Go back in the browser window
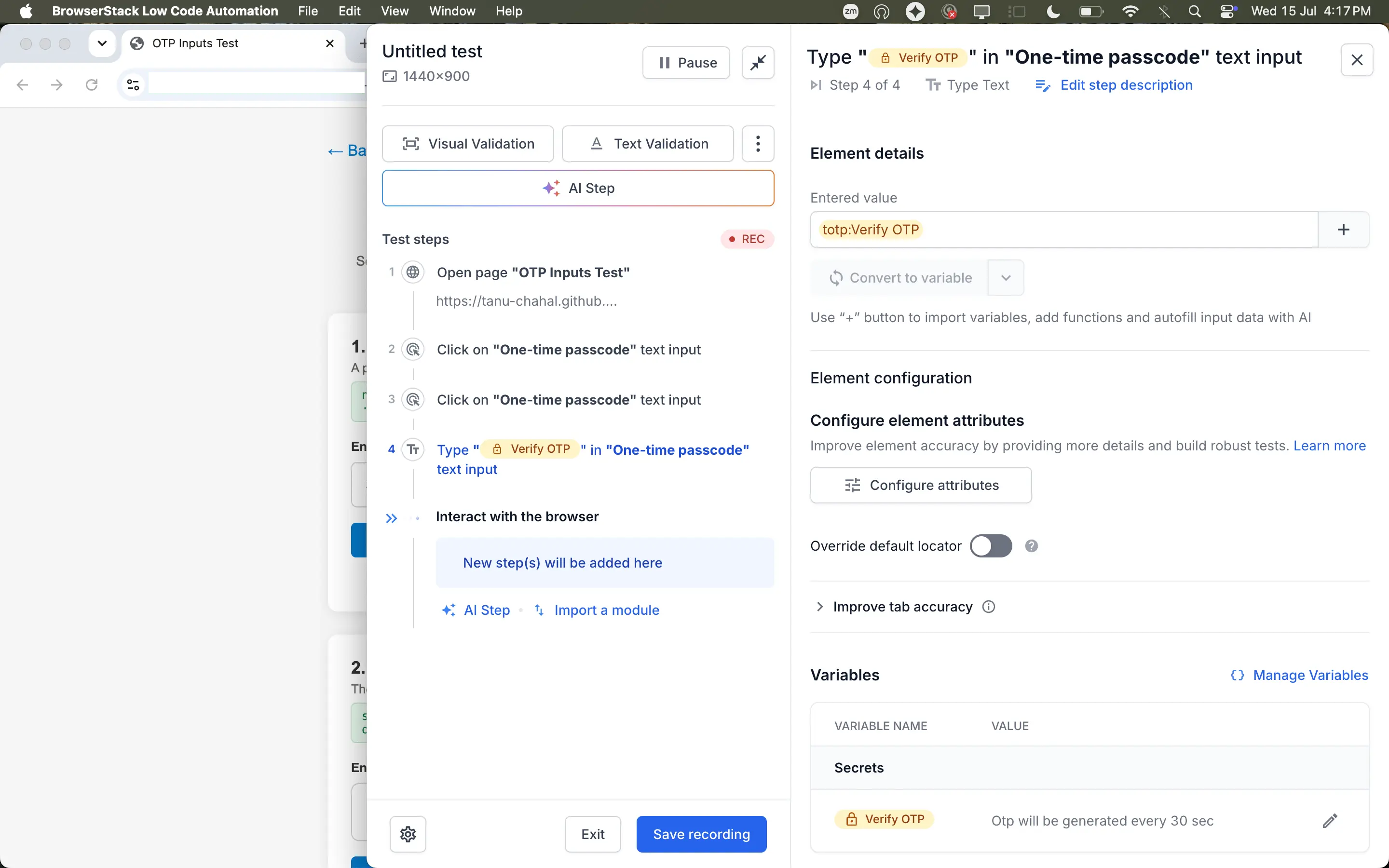 coord(22,85)
